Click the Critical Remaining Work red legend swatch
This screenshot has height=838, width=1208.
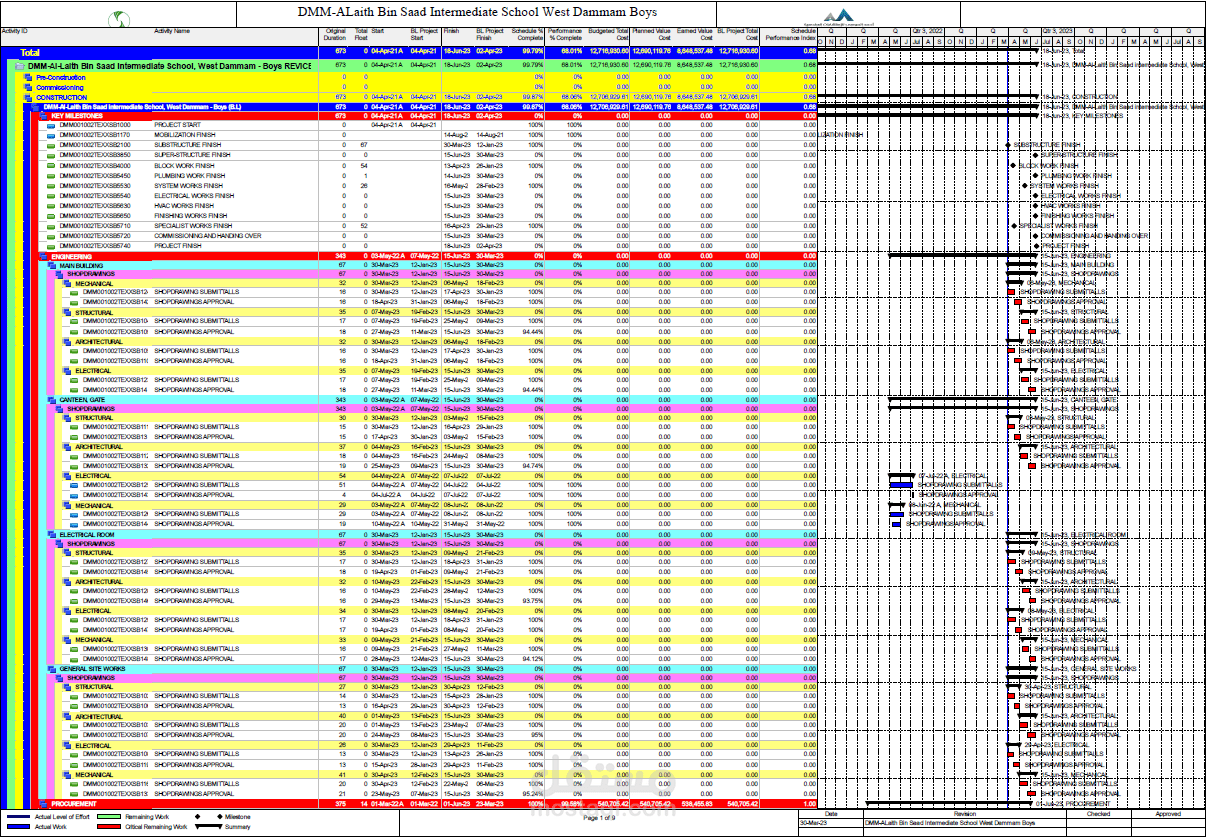coord(107,827)
